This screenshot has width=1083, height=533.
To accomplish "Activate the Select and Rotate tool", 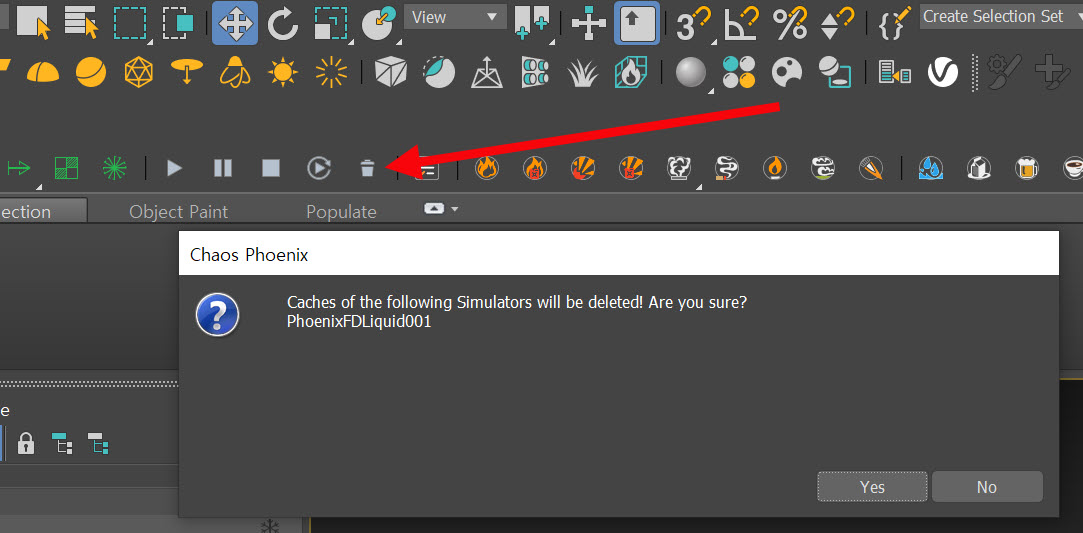I will tap(282, 23).
